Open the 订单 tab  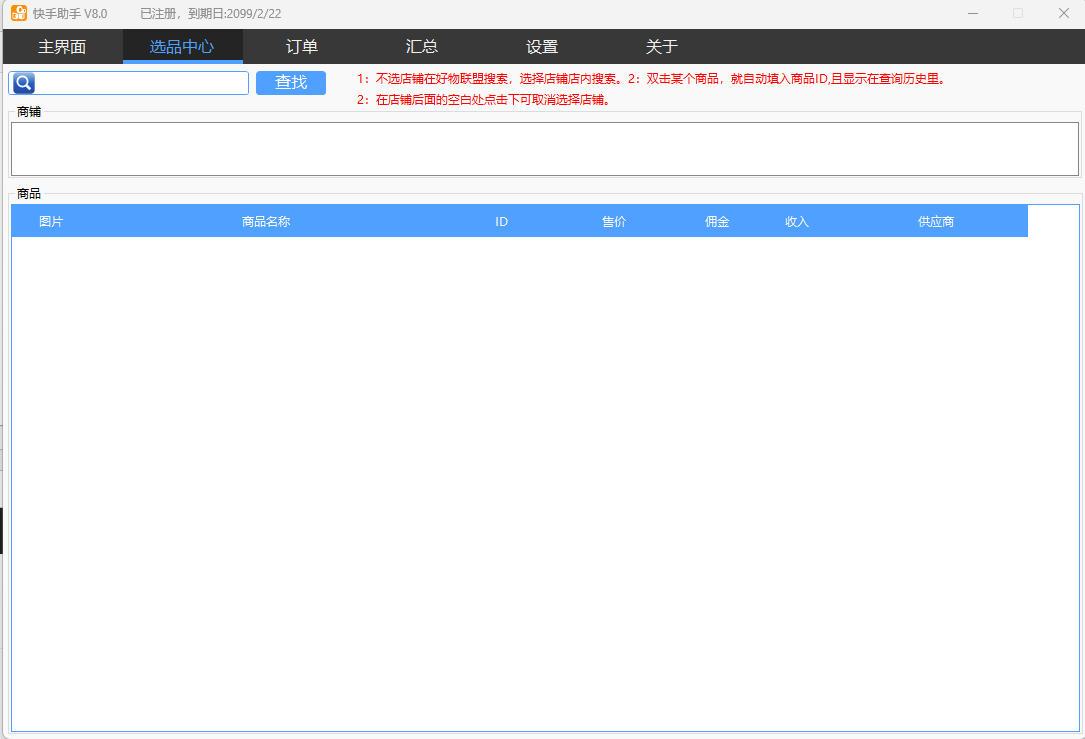click(x=302, y=47)
